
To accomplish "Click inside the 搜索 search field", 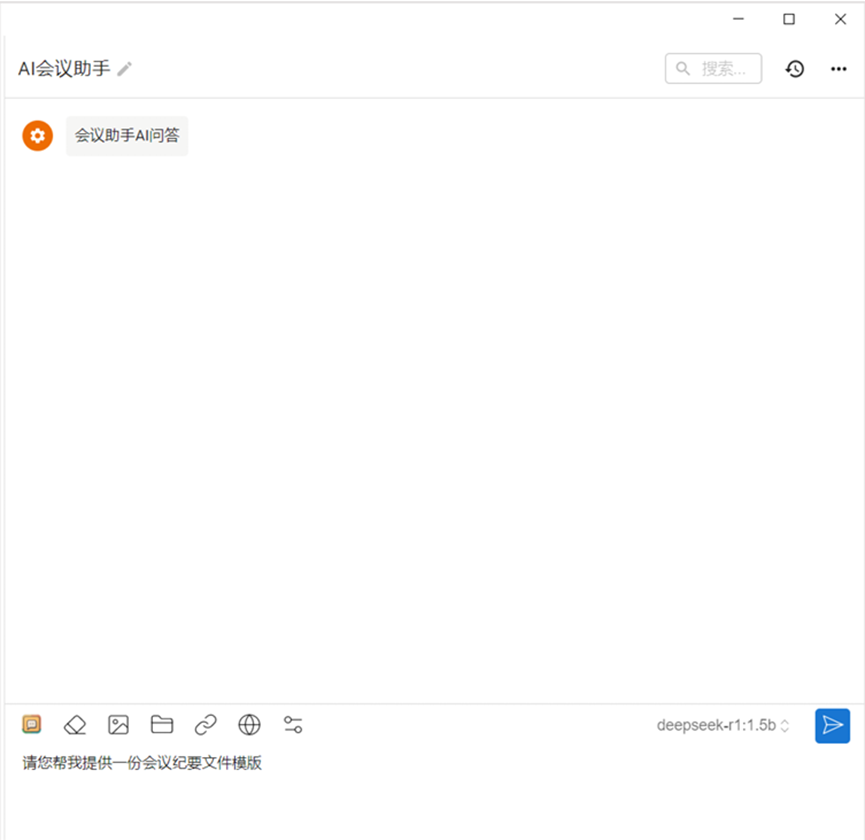I will point(720,68).
